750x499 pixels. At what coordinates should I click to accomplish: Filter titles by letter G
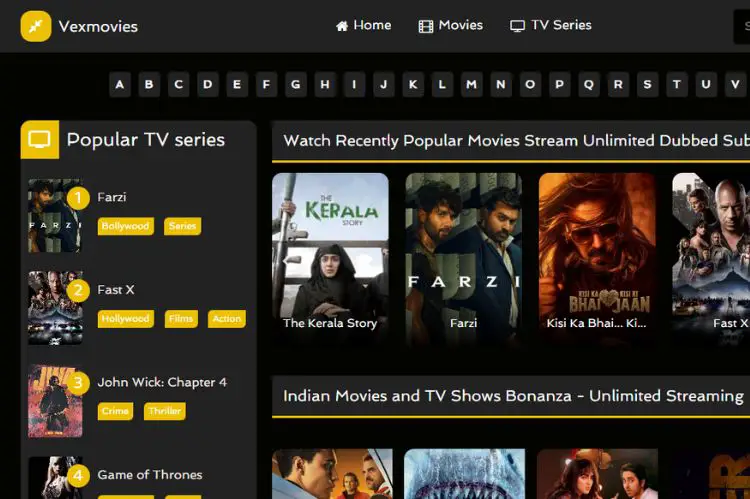[296, 85]
